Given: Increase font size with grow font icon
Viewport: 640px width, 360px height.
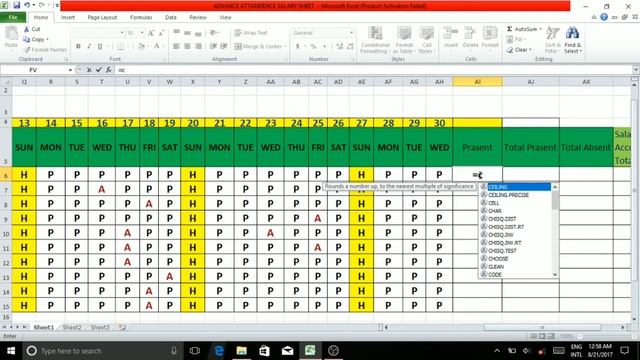Looking at the screenshot, I should tap(151, 33).
